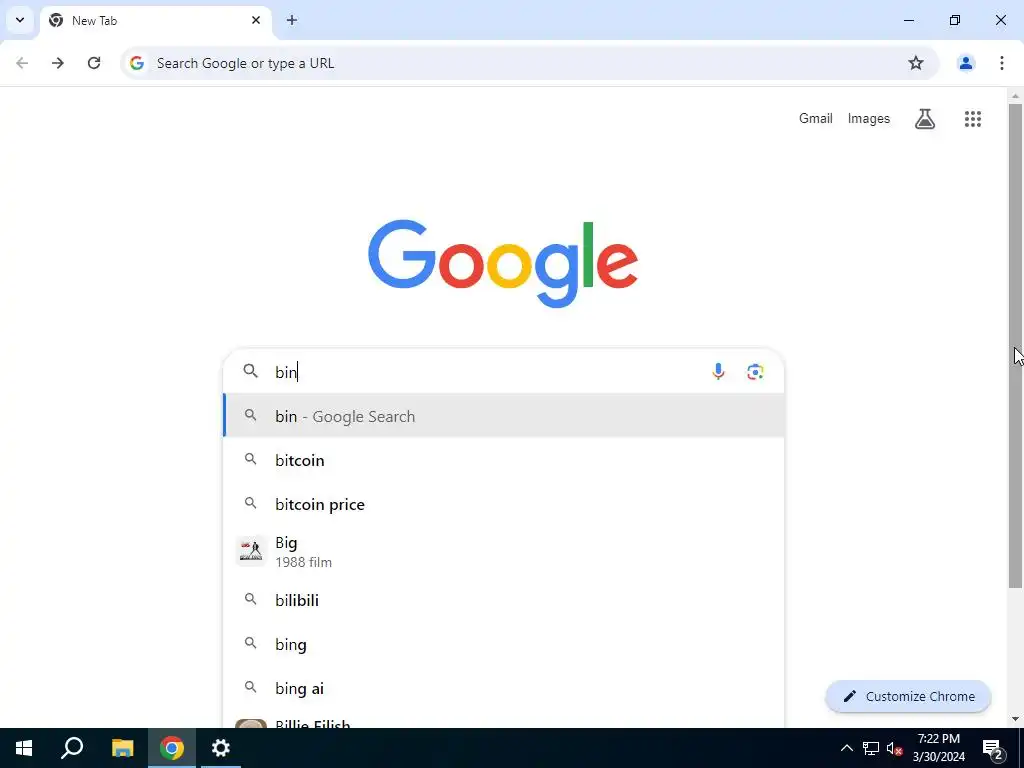Choose the 'bitcoin price' suggestion
The image size is (1024, 768).
tap(504, 504)
